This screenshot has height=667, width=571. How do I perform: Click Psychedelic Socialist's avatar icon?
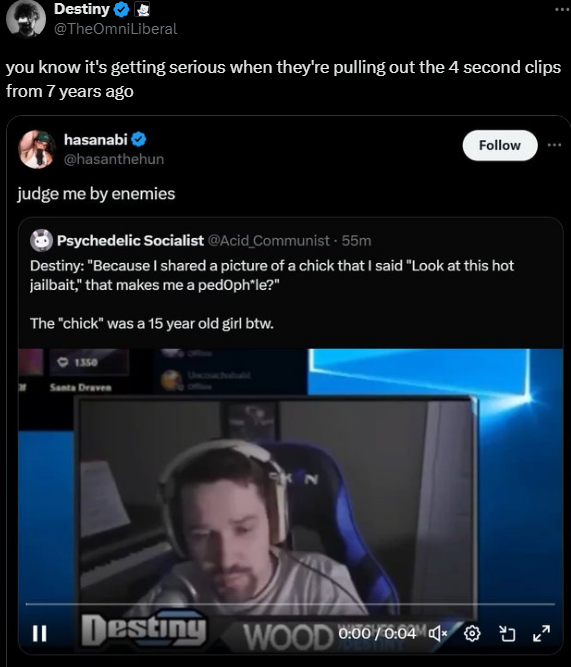point(41,241)
